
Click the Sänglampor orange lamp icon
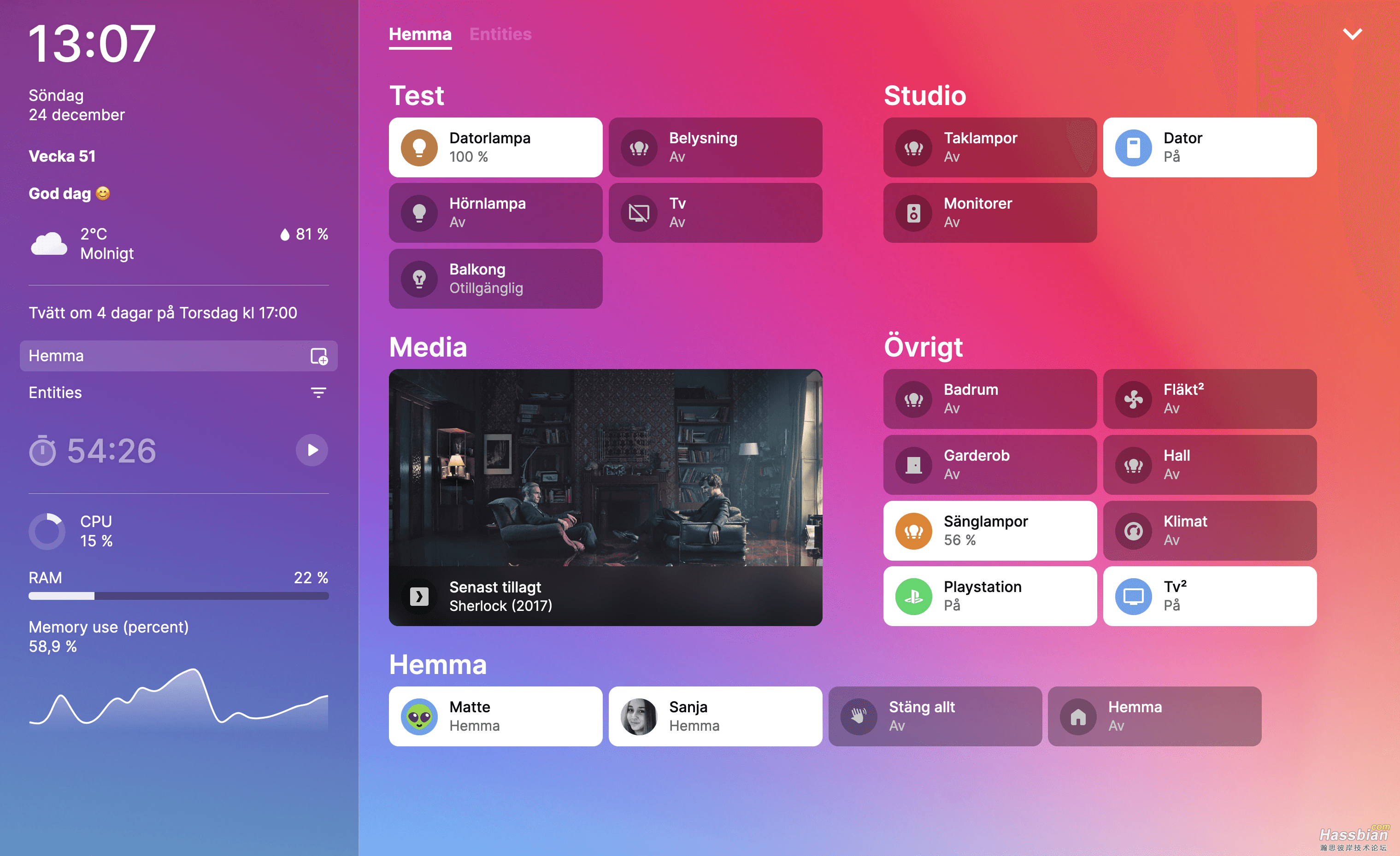pos(914,531)
